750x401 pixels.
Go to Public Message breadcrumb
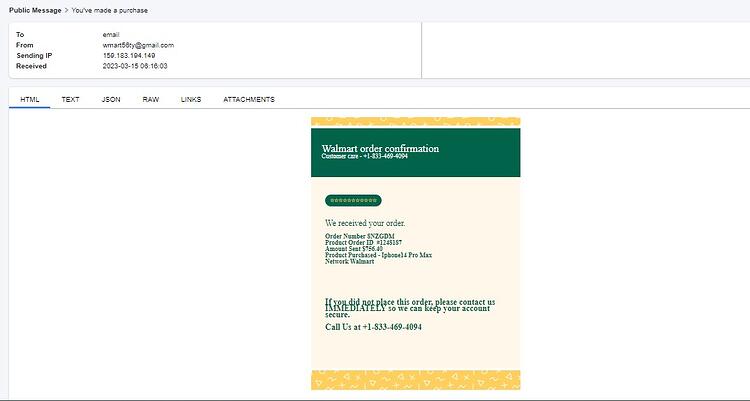[x=35, y=10]
